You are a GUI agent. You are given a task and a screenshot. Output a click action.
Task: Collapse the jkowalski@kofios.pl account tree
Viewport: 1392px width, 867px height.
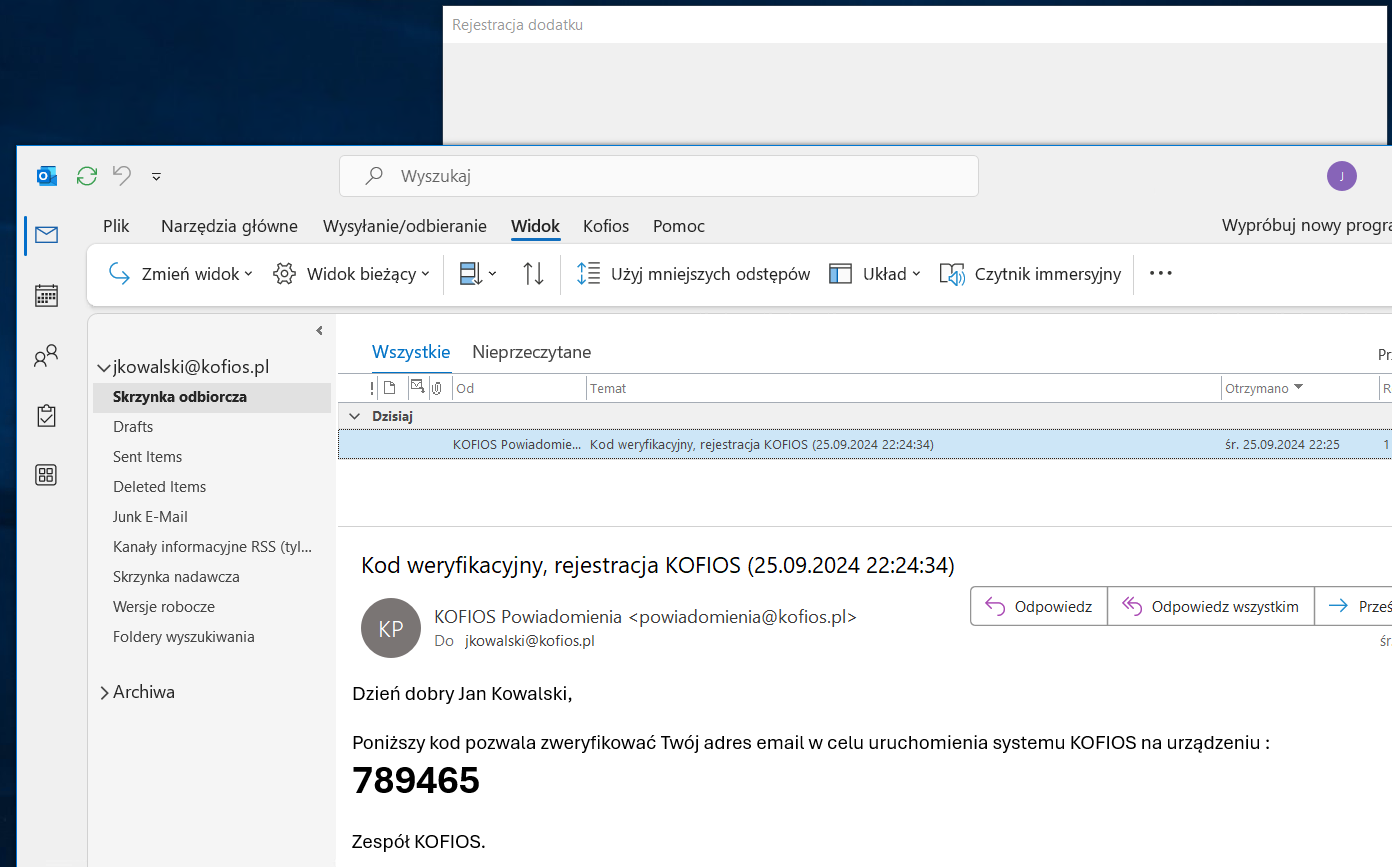[103, 368]
